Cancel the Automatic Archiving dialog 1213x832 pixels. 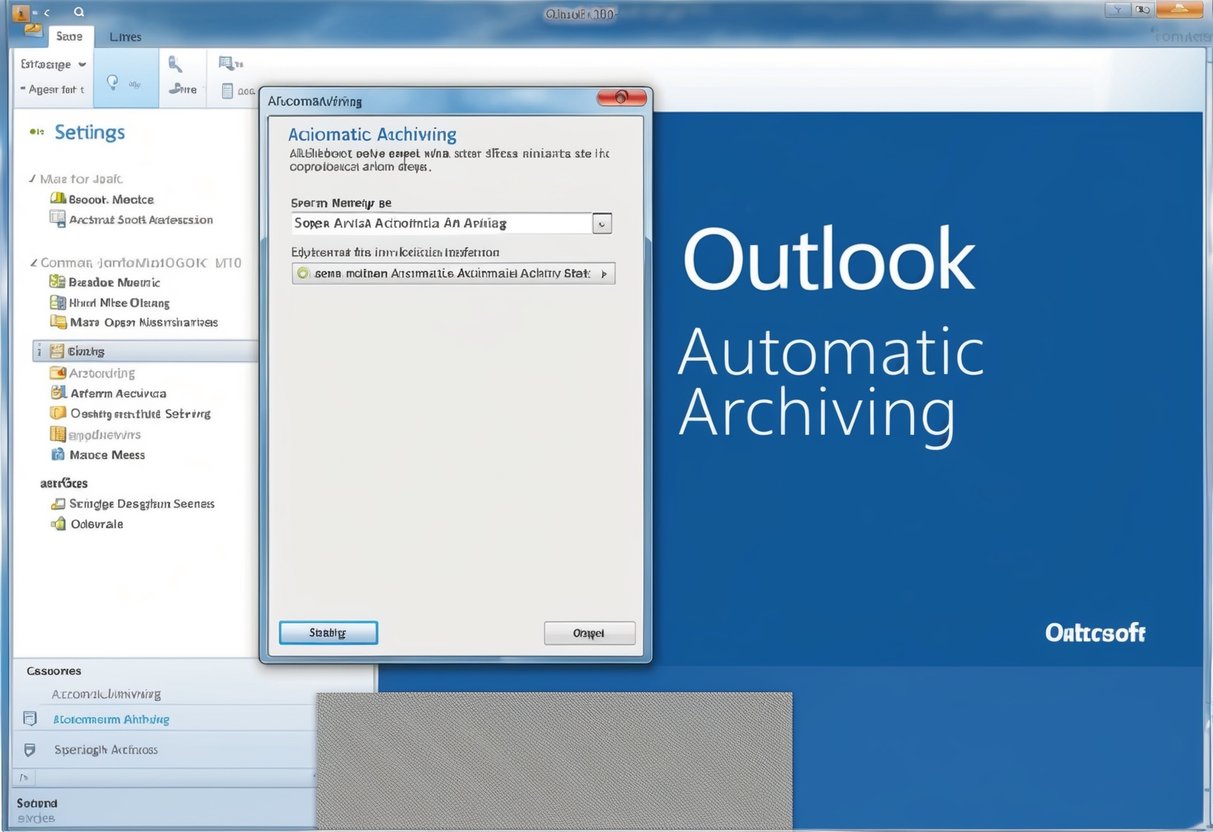coord(589,632)
